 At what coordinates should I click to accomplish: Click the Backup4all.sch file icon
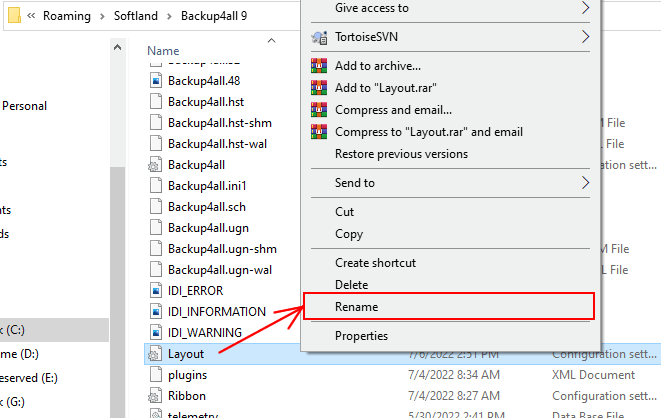pos(156,207)
